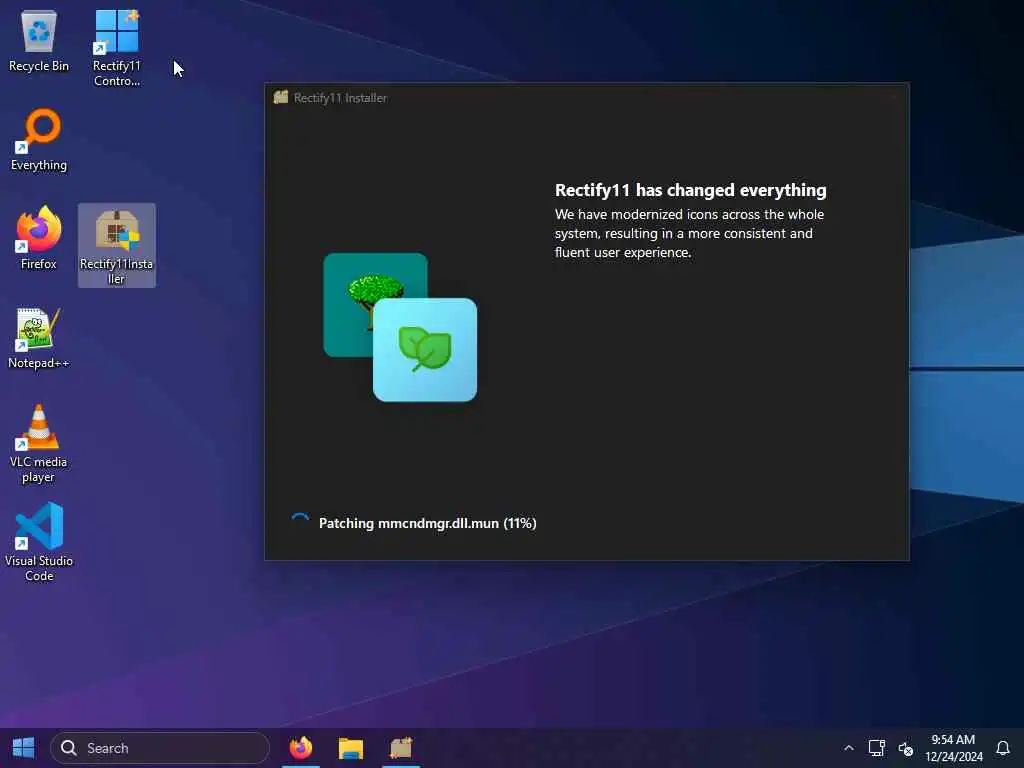Image resolution: width=1024 pixels, height=768 pixels.
Task: Click the 'Rectify11 has changed everything' heading
Action: coord(690,190)
